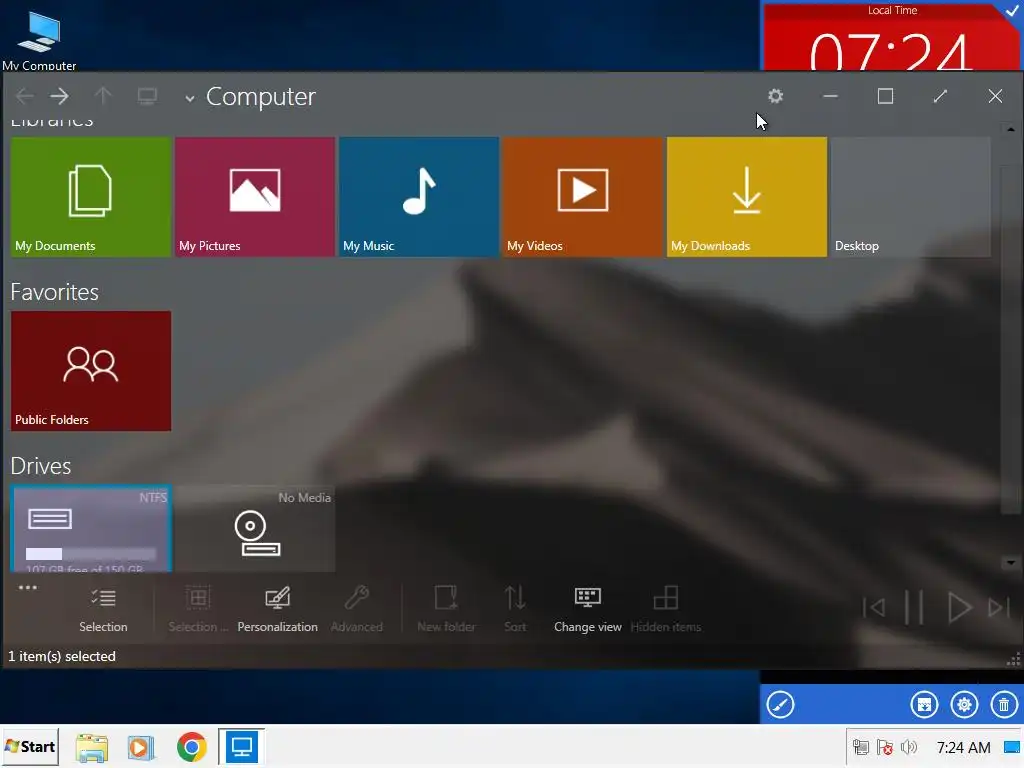Click the 7:24 AM taskbar clock
This screenshot has width=1024, height=768.
pyautogui.click(x=963, y=748)
